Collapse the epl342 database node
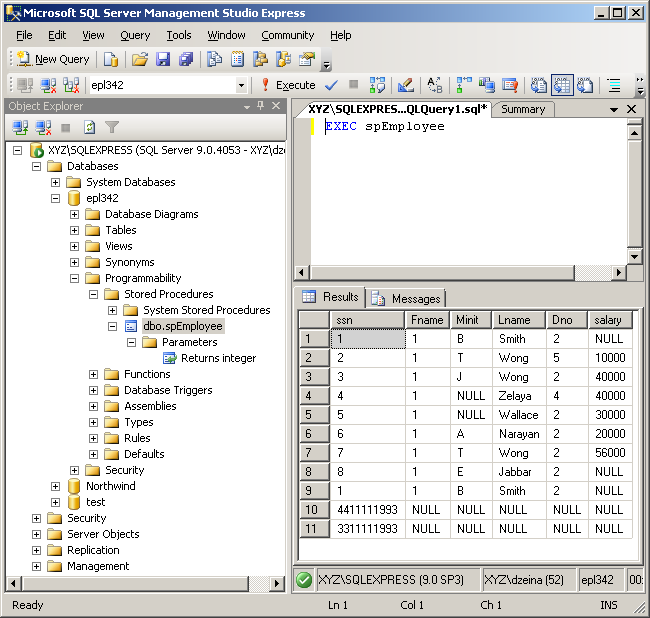 click(x=56, y=198)
